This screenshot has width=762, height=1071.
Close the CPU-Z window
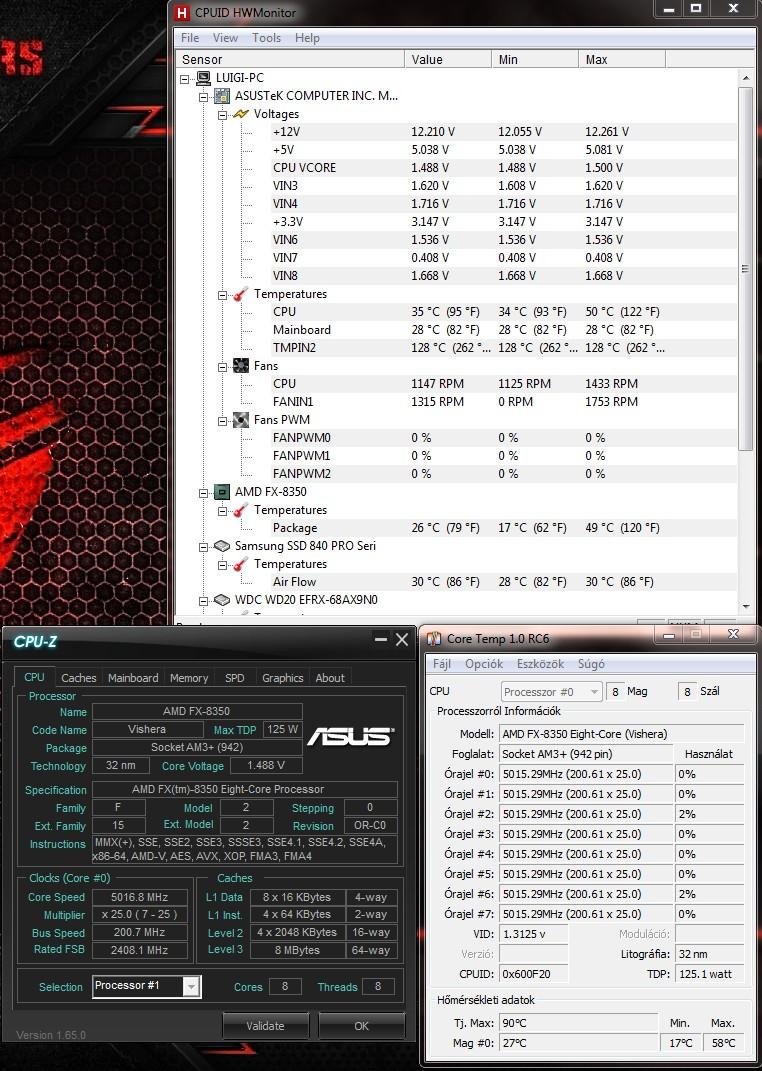click(x=401, y=640)
